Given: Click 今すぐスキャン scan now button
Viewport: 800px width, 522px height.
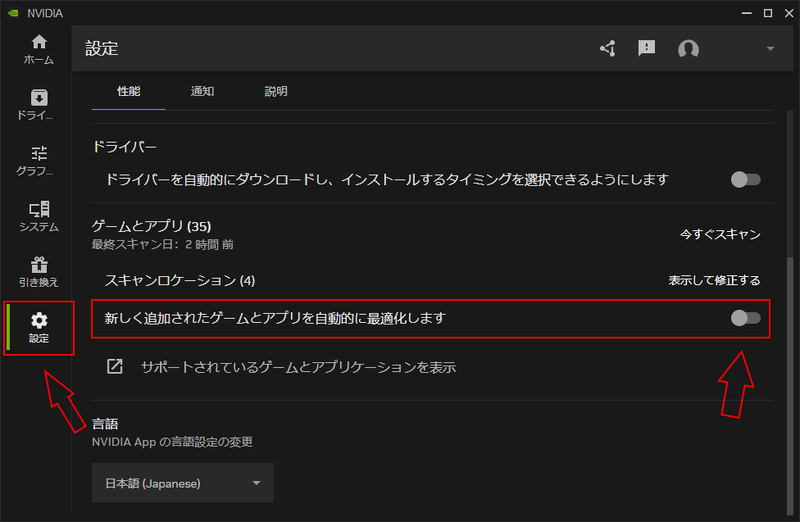Looking at the screenshot, I should [x=720, y=234].
